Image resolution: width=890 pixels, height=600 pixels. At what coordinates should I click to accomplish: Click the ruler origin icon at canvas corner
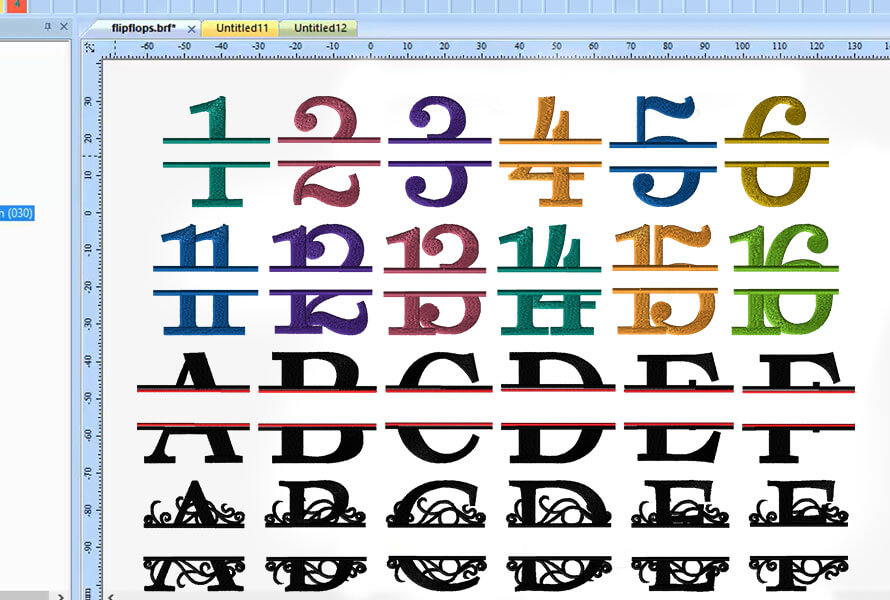coord(90,46)
